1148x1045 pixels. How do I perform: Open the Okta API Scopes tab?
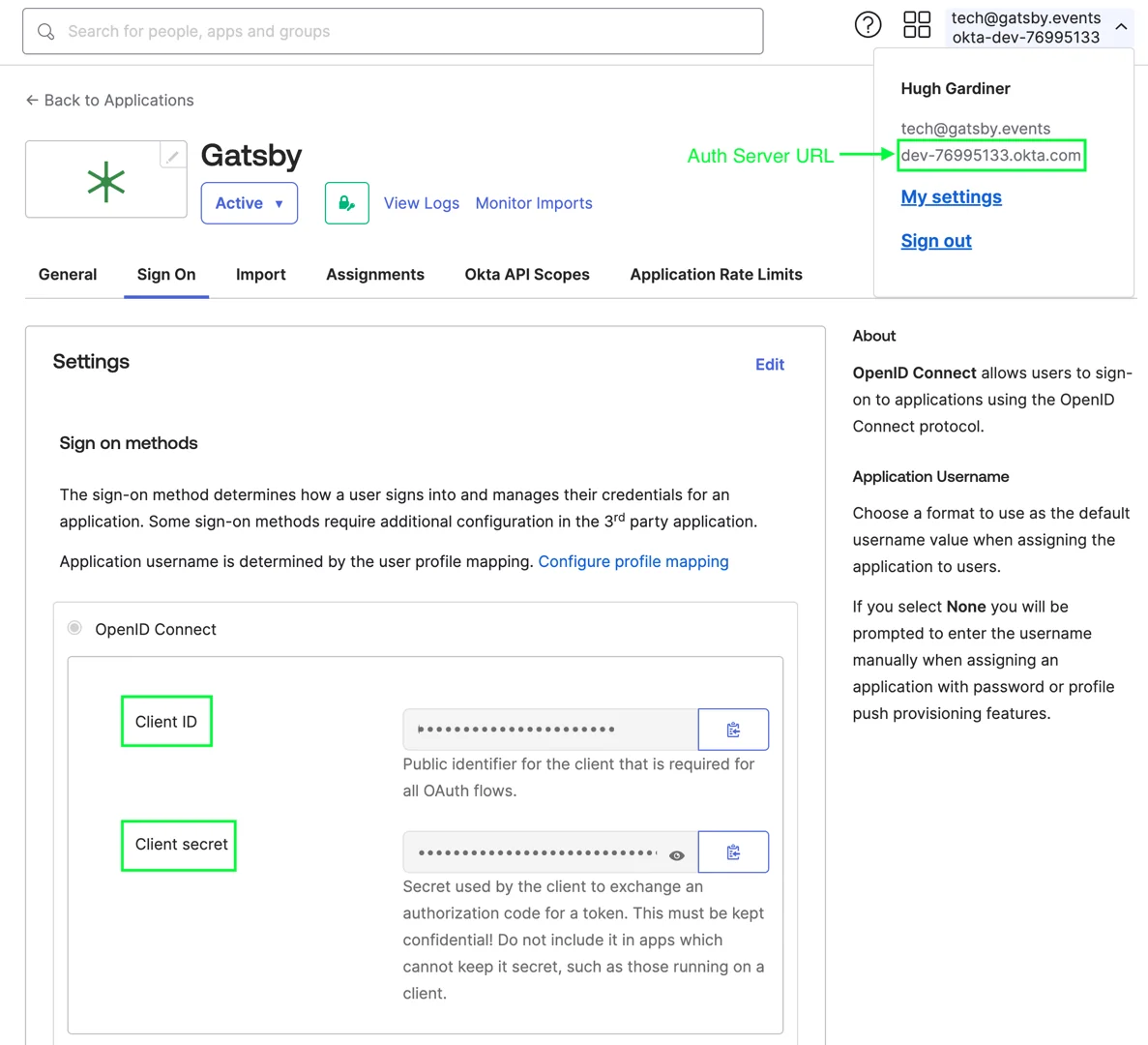527,275
